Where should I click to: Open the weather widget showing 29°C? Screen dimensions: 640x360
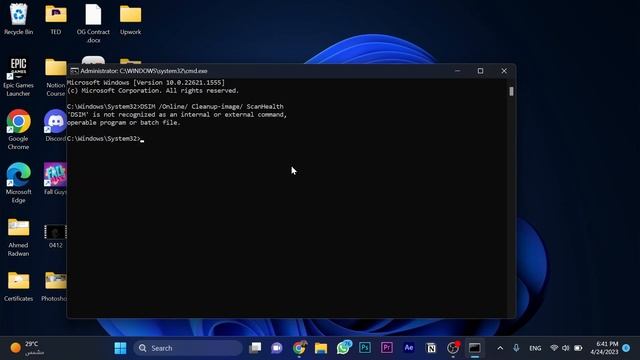tap(27, 348)
